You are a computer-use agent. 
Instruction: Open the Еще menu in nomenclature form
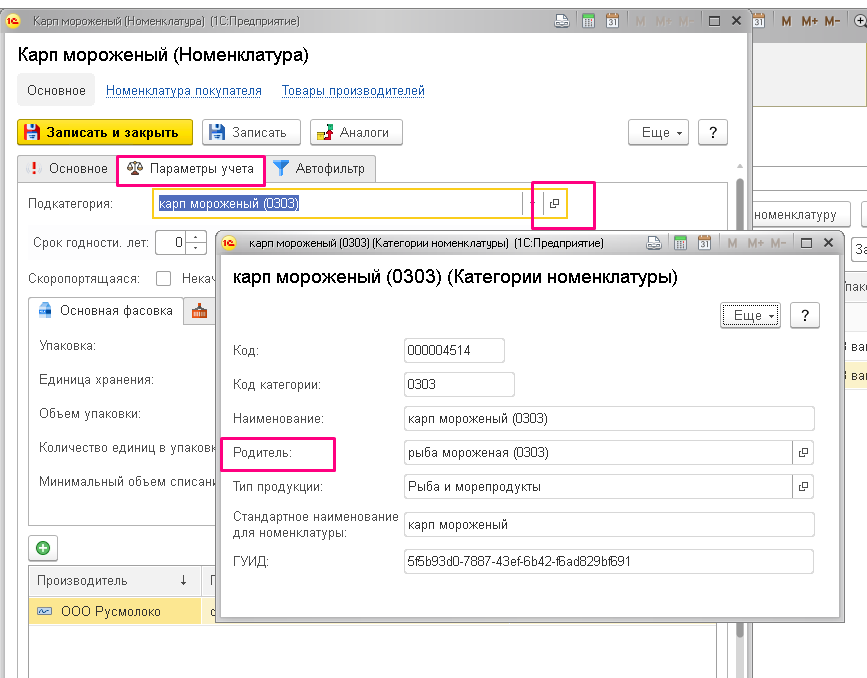click(x=658, y=133)
